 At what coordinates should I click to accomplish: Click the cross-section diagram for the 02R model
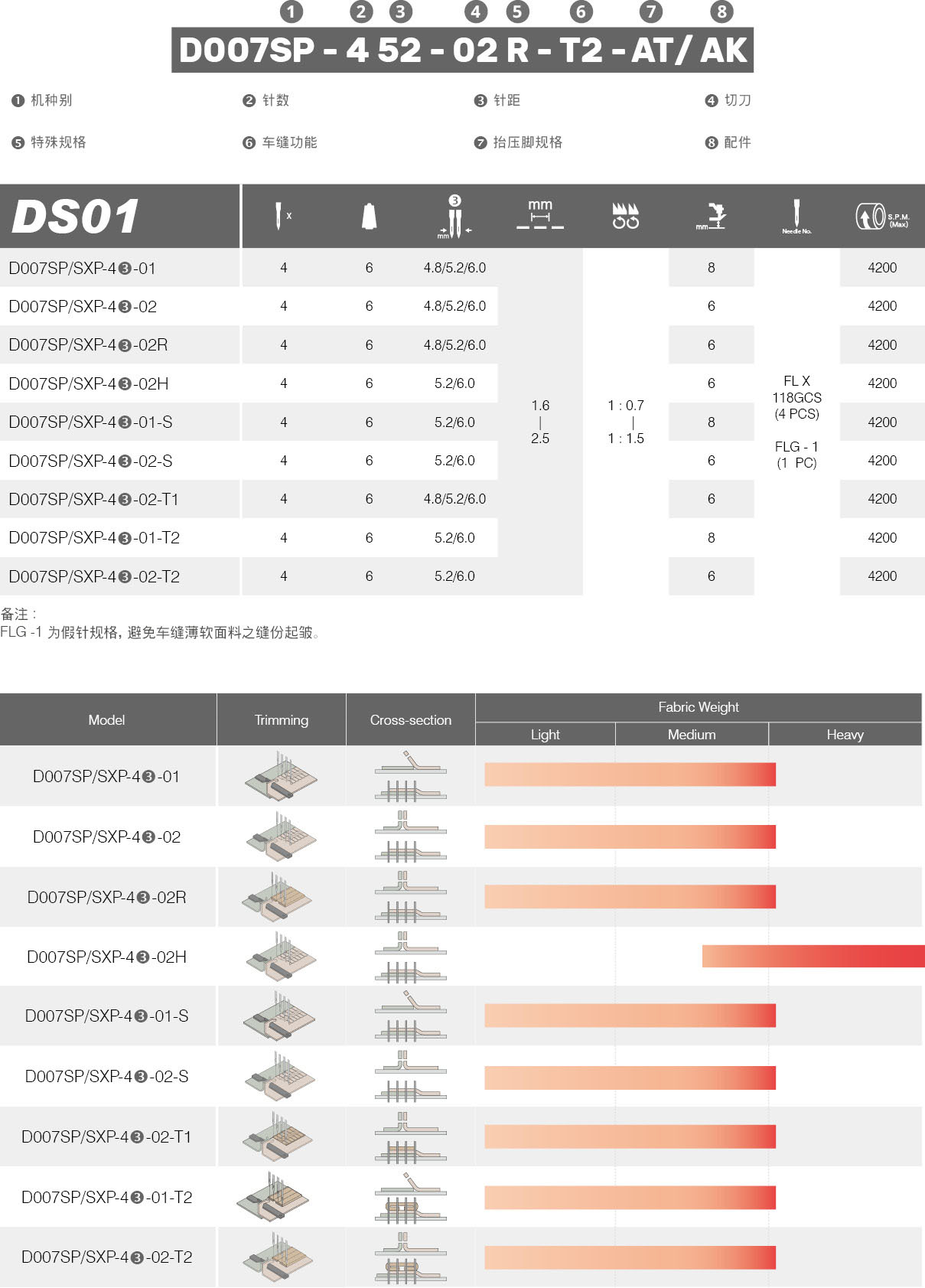[410, 896]
